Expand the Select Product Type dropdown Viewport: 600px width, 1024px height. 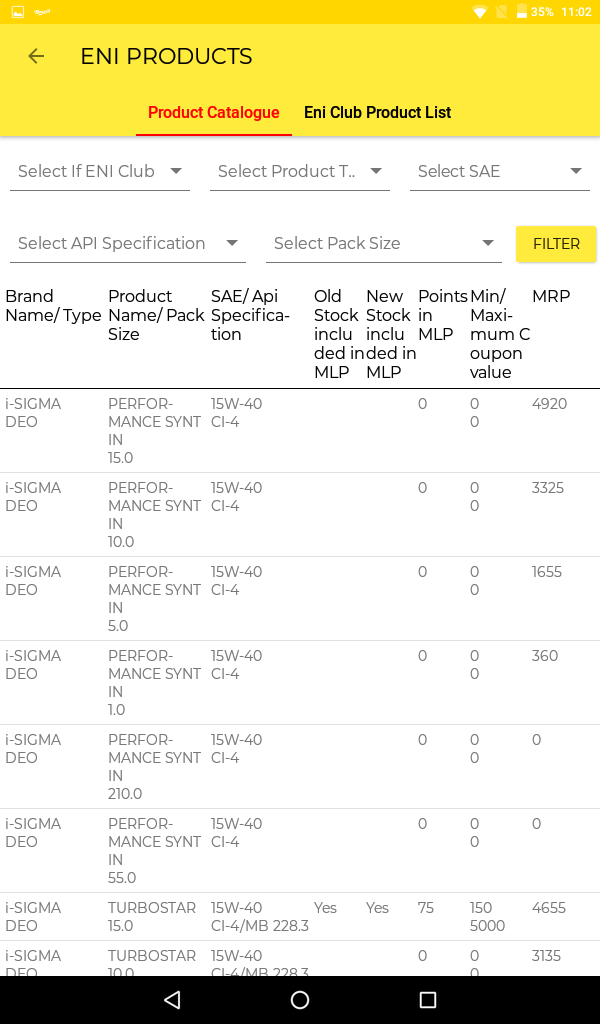(299, 171)
